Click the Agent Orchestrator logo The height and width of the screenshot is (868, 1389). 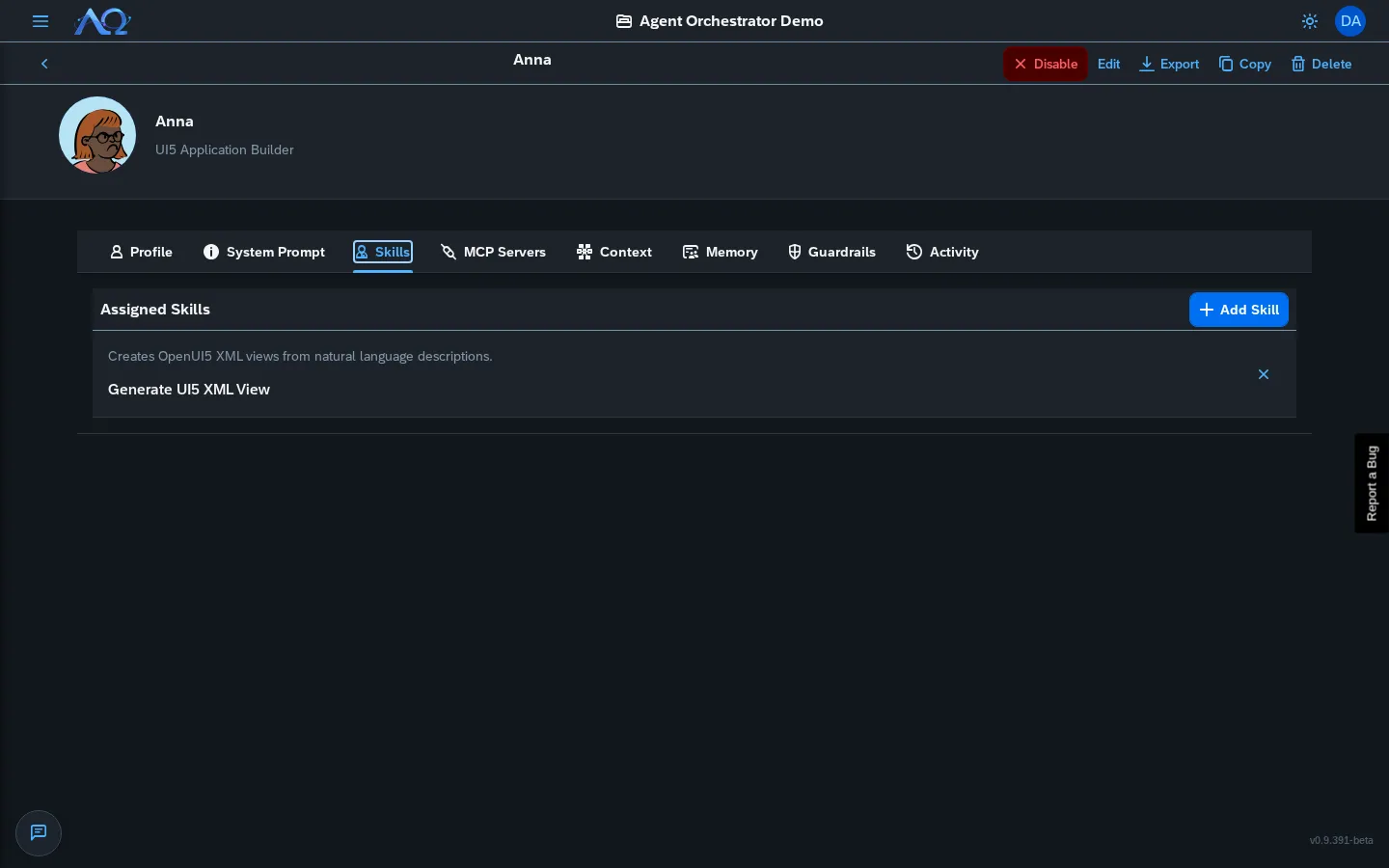click(x=102, y=21)
